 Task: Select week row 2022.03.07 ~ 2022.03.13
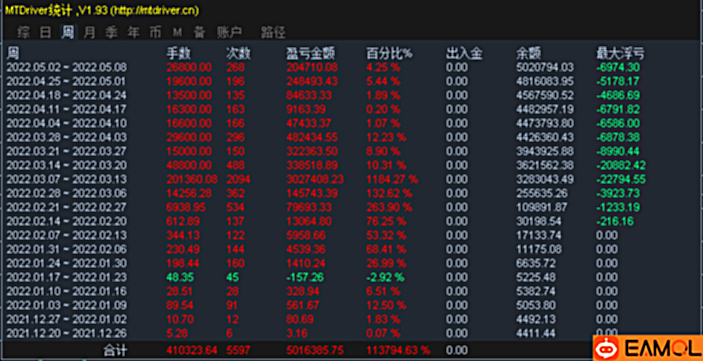352,179
